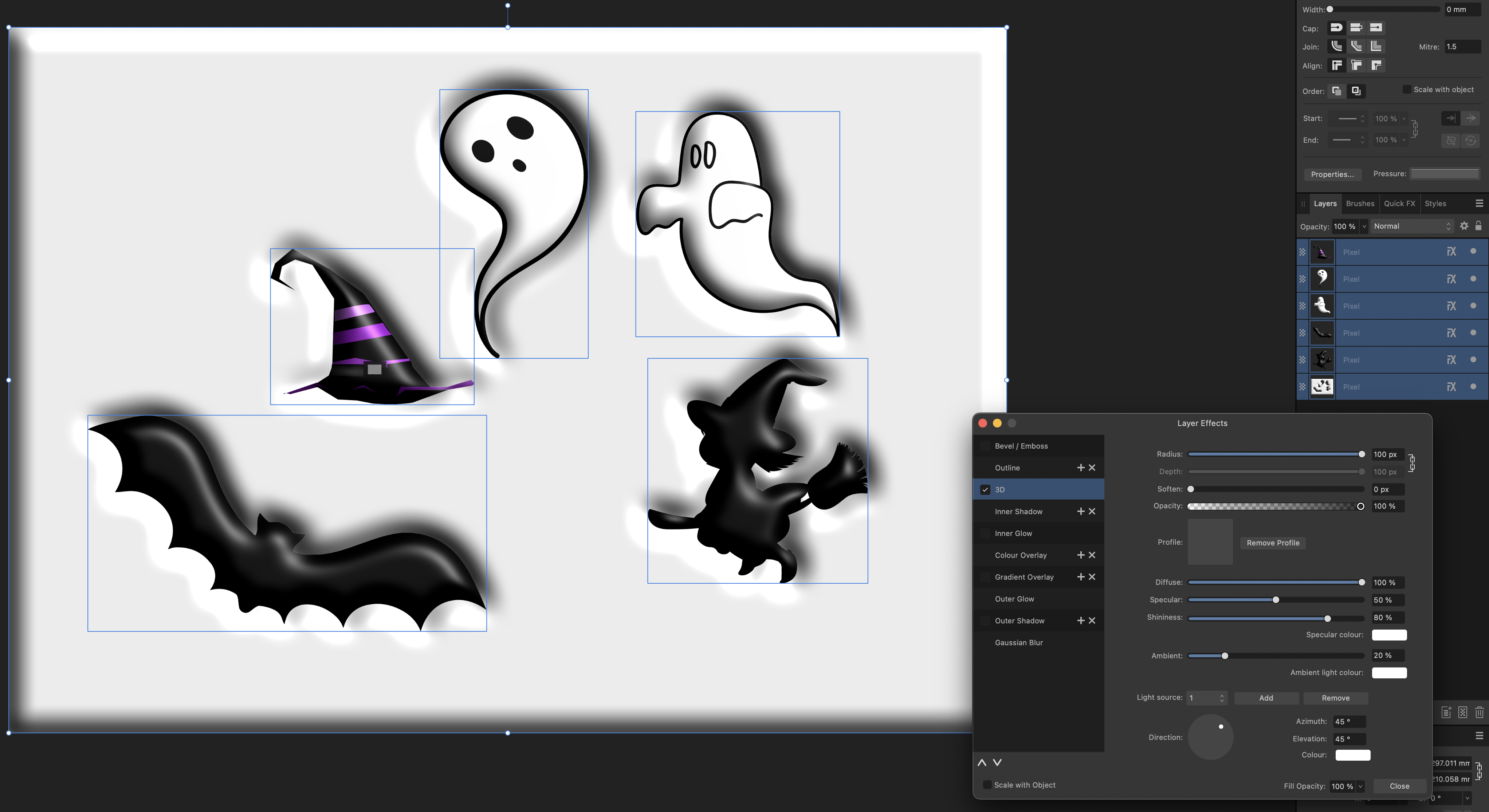Viewport: 1489px width, 812px height.
Task: Enable the Colour Overlay checkbox
Action: (x=985, y=555)
